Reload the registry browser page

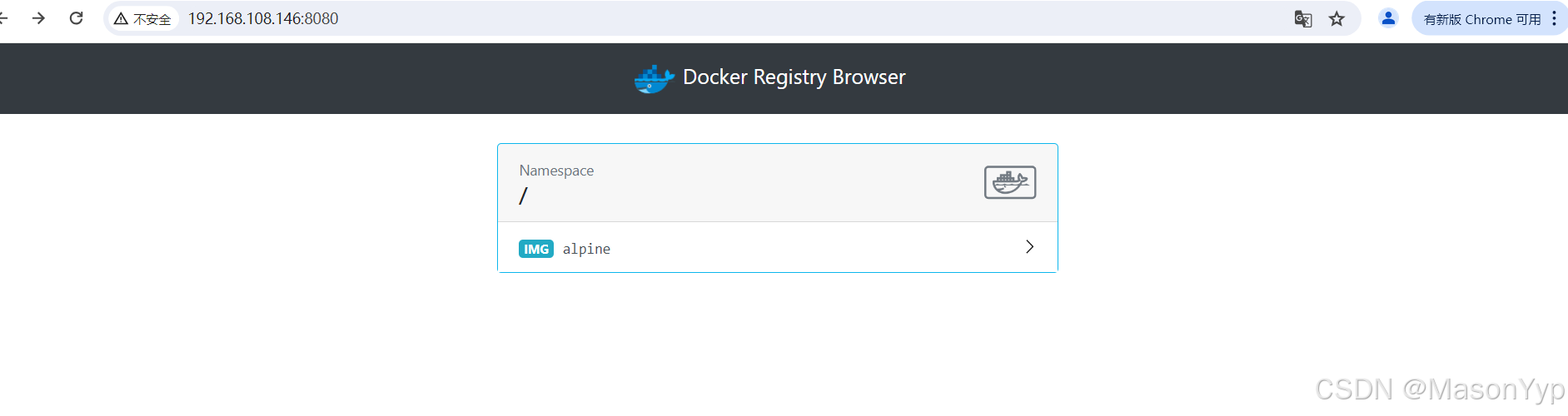[x=76, y=17]
